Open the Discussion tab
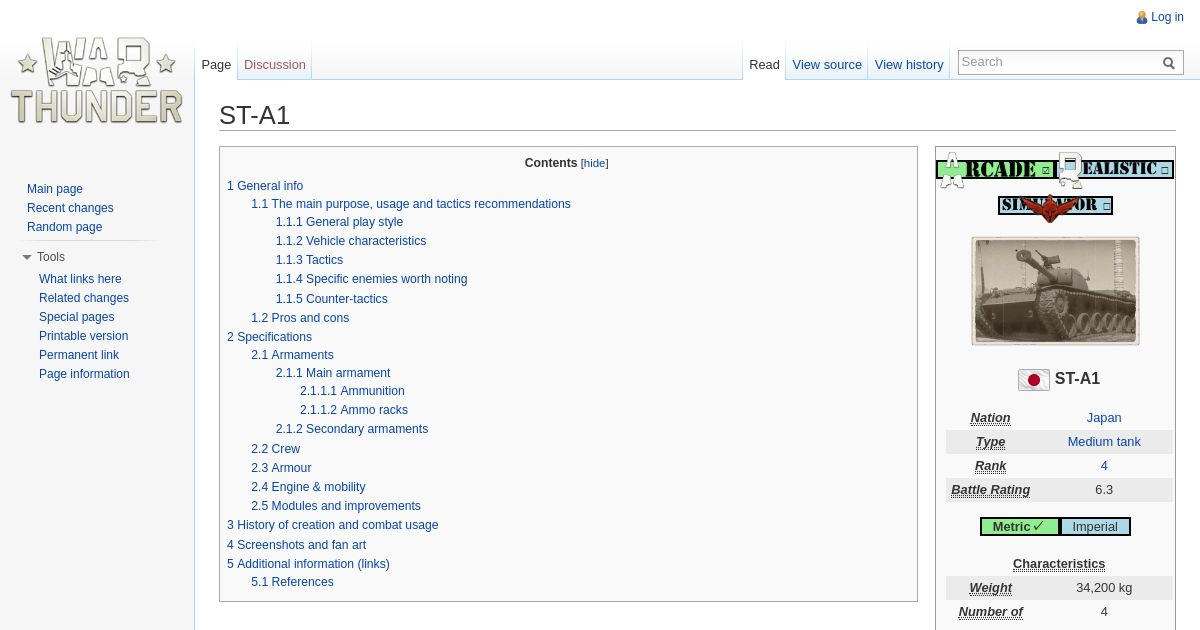 point(275,64)
